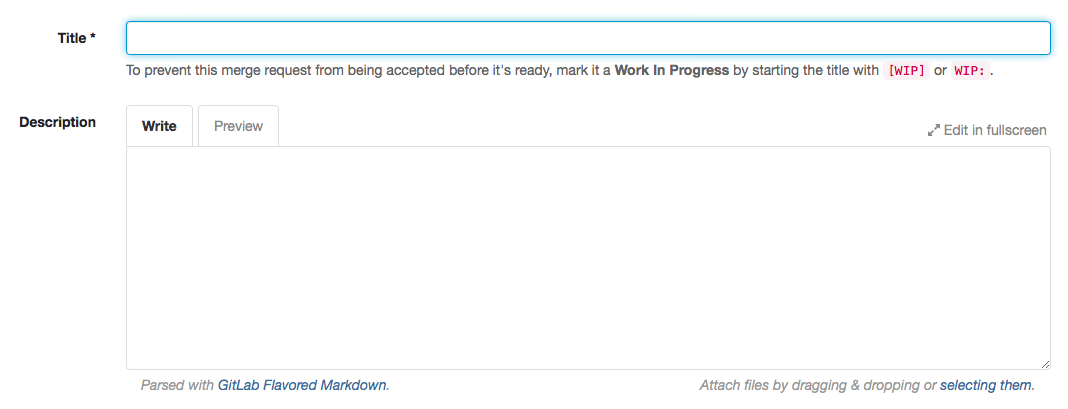The height and width of the screenshot is (409, 1068).
Task: Click the [WIP] code snippet
Action: click(907, 72)
